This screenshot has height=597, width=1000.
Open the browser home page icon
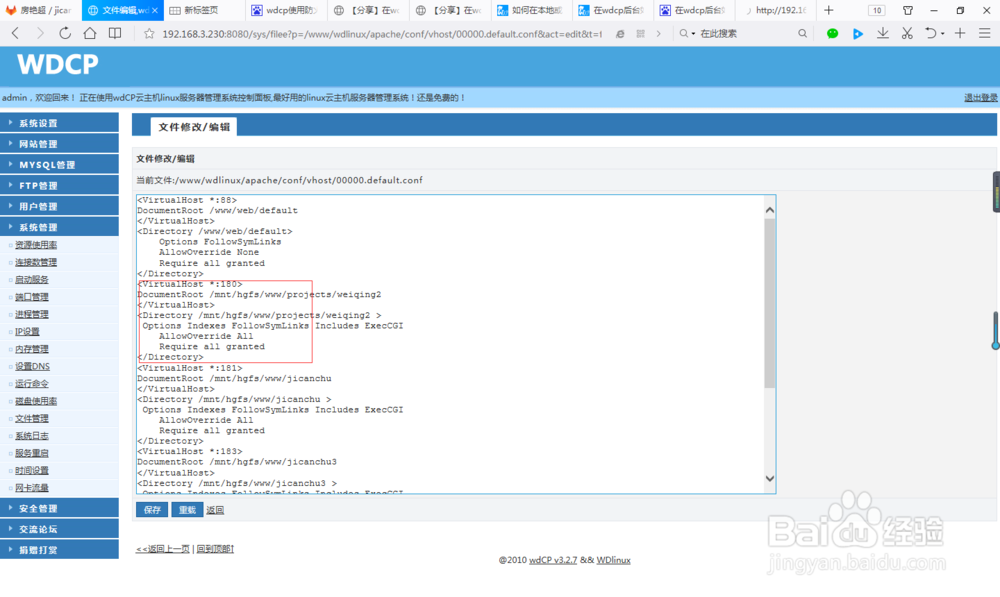90,33
